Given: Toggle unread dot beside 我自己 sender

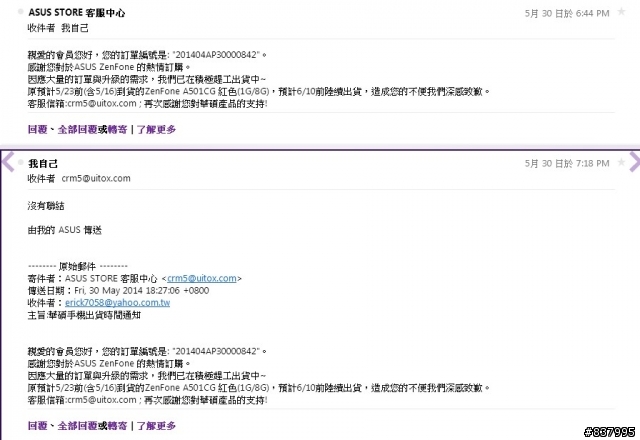Looking at the screenshot, I should click(20, 162).
